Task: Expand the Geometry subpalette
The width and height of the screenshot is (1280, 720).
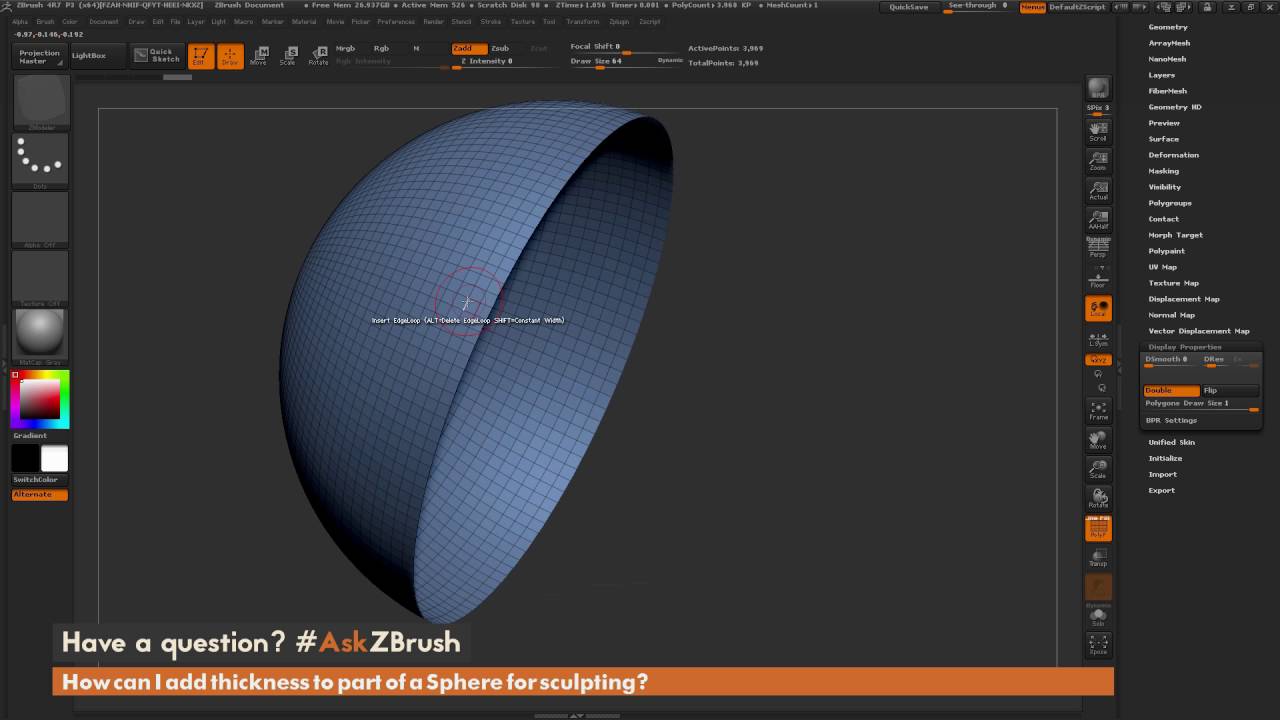Action: (x=1167, y=27)
